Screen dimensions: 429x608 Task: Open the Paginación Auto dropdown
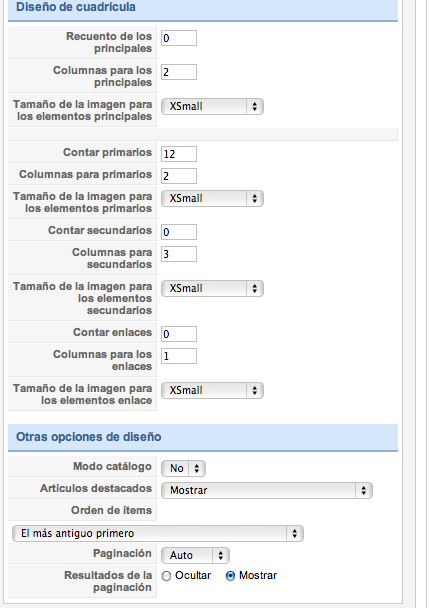195,555
